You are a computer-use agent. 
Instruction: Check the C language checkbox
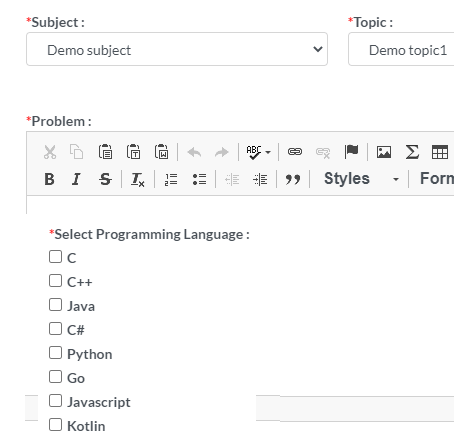[55, 257]
